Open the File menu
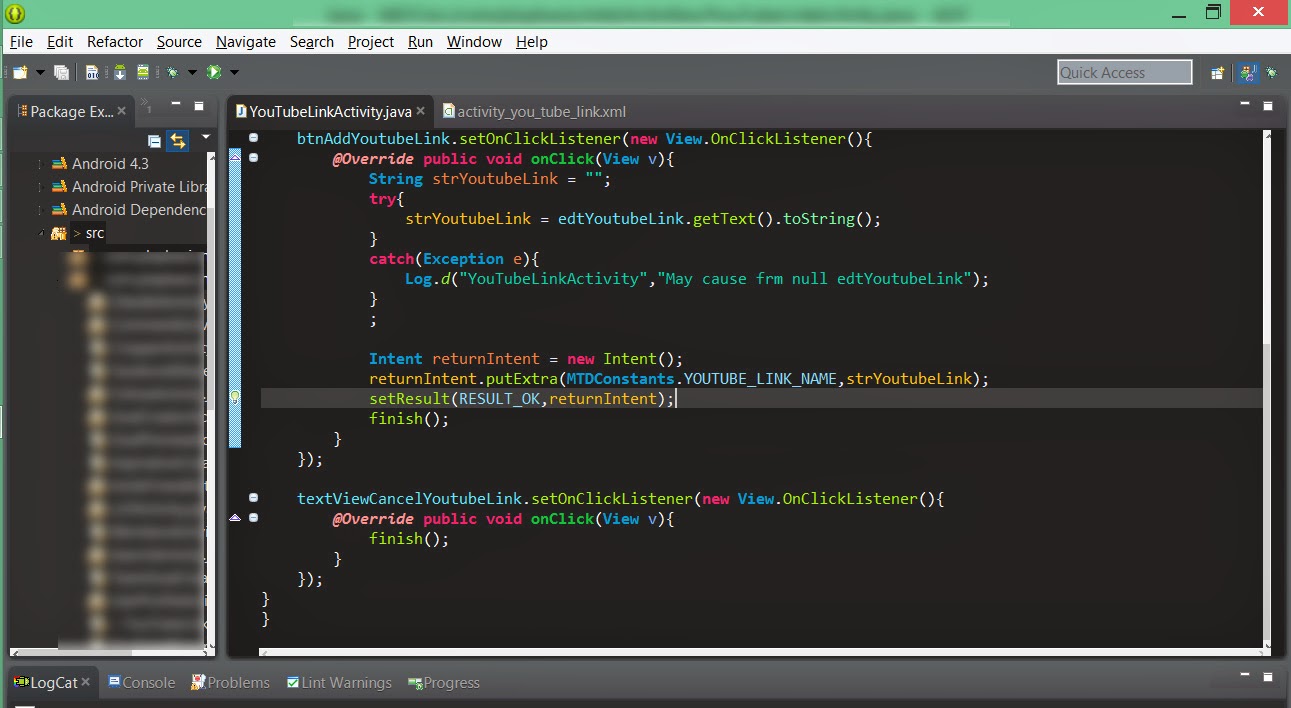This screenshot has height=708, width=1291. (x=21, y=41)
